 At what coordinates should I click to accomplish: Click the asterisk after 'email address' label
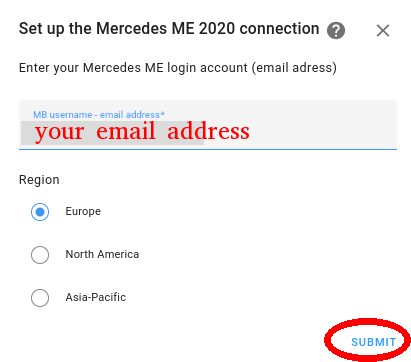163,114
